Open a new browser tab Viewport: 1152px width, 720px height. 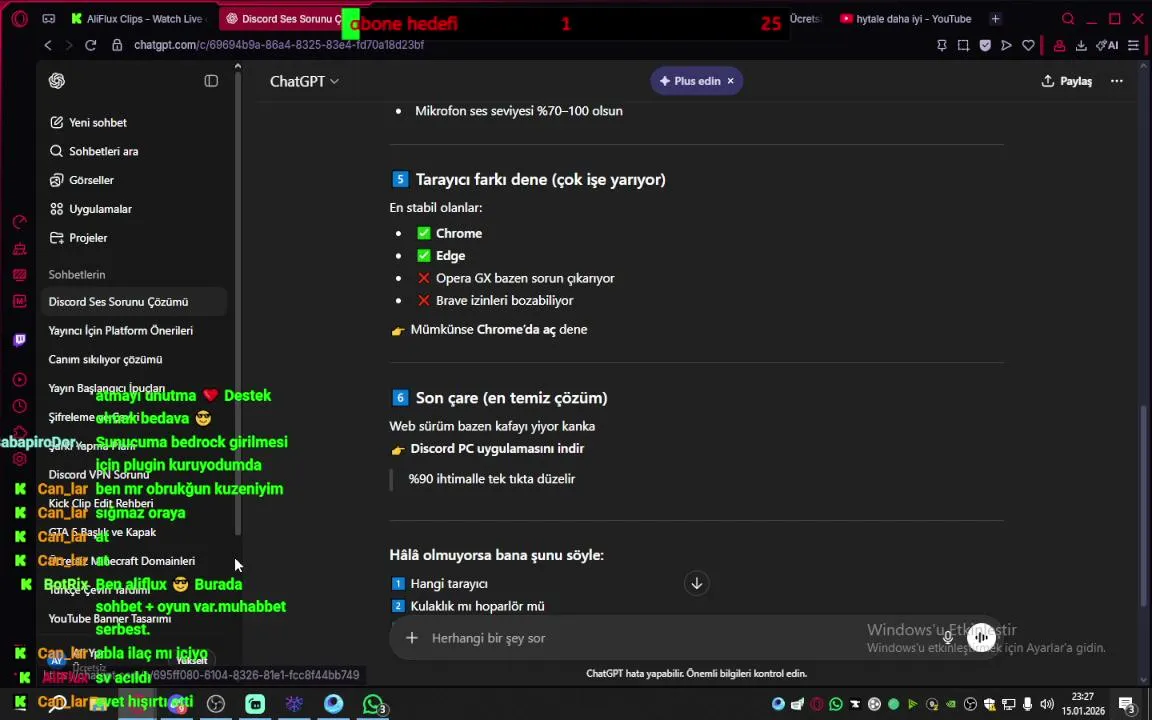coord(996,19)
